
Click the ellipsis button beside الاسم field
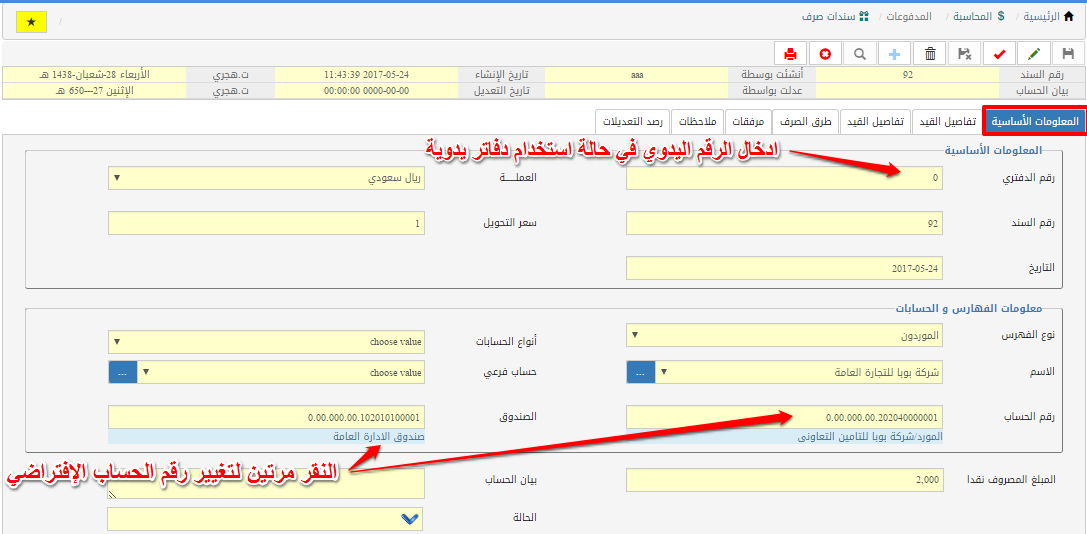point(641,372)
